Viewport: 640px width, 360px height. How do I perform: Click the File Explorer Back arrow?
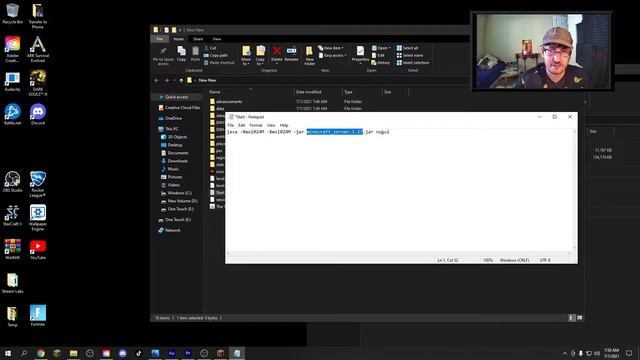(157, 80)
